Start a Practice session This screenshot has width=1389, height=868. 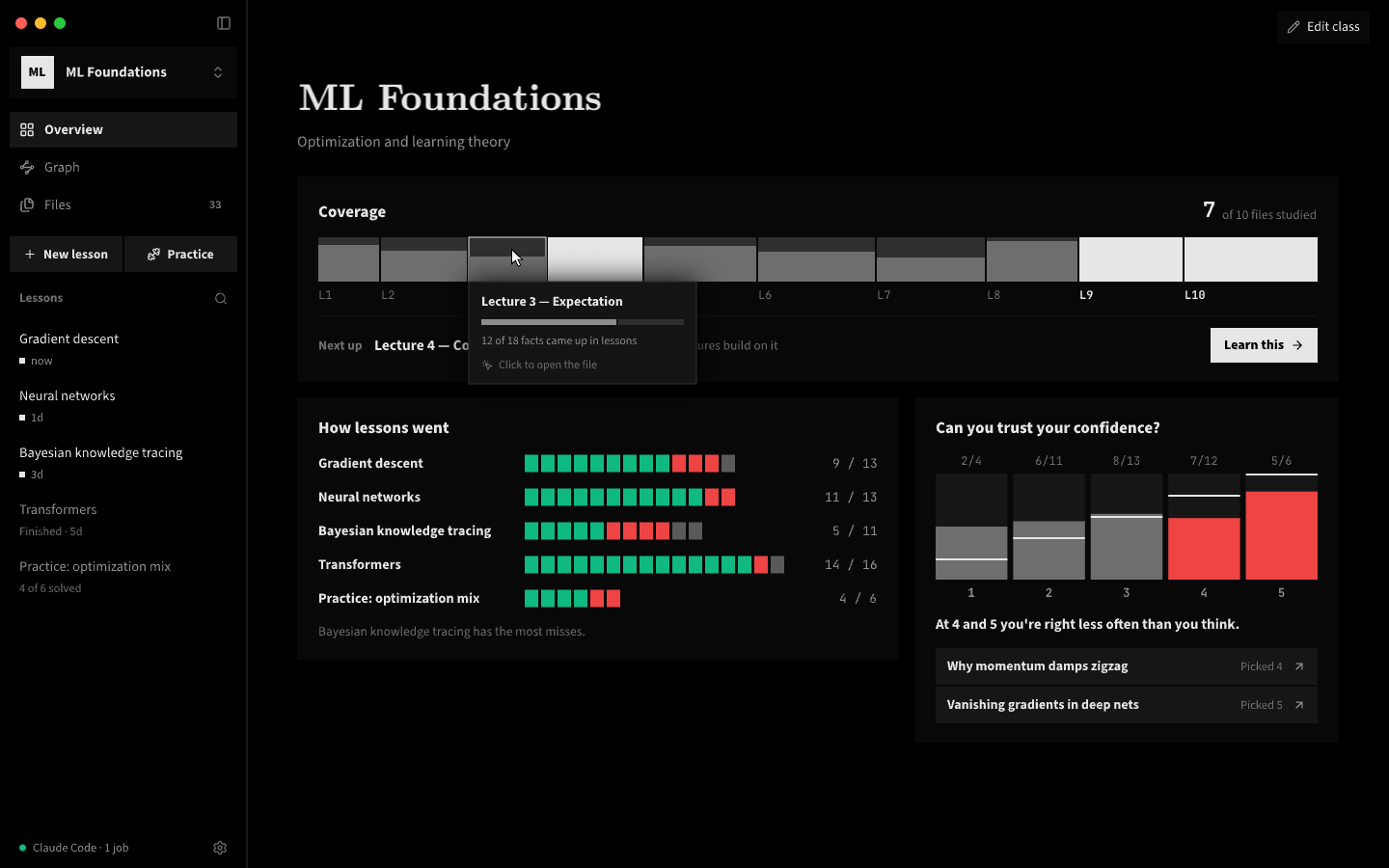point(180,254)
